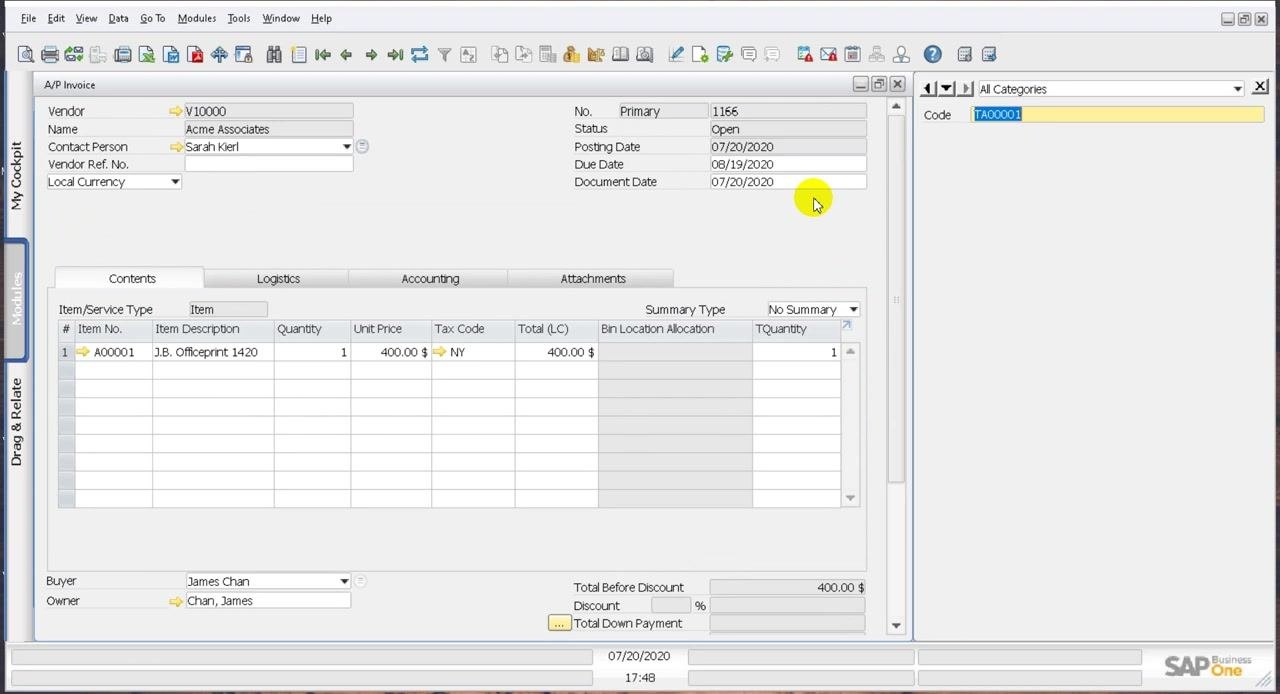The image size is (1280, 694).
Task: Click the user person toolbar icon
Action: coord(901,55)
